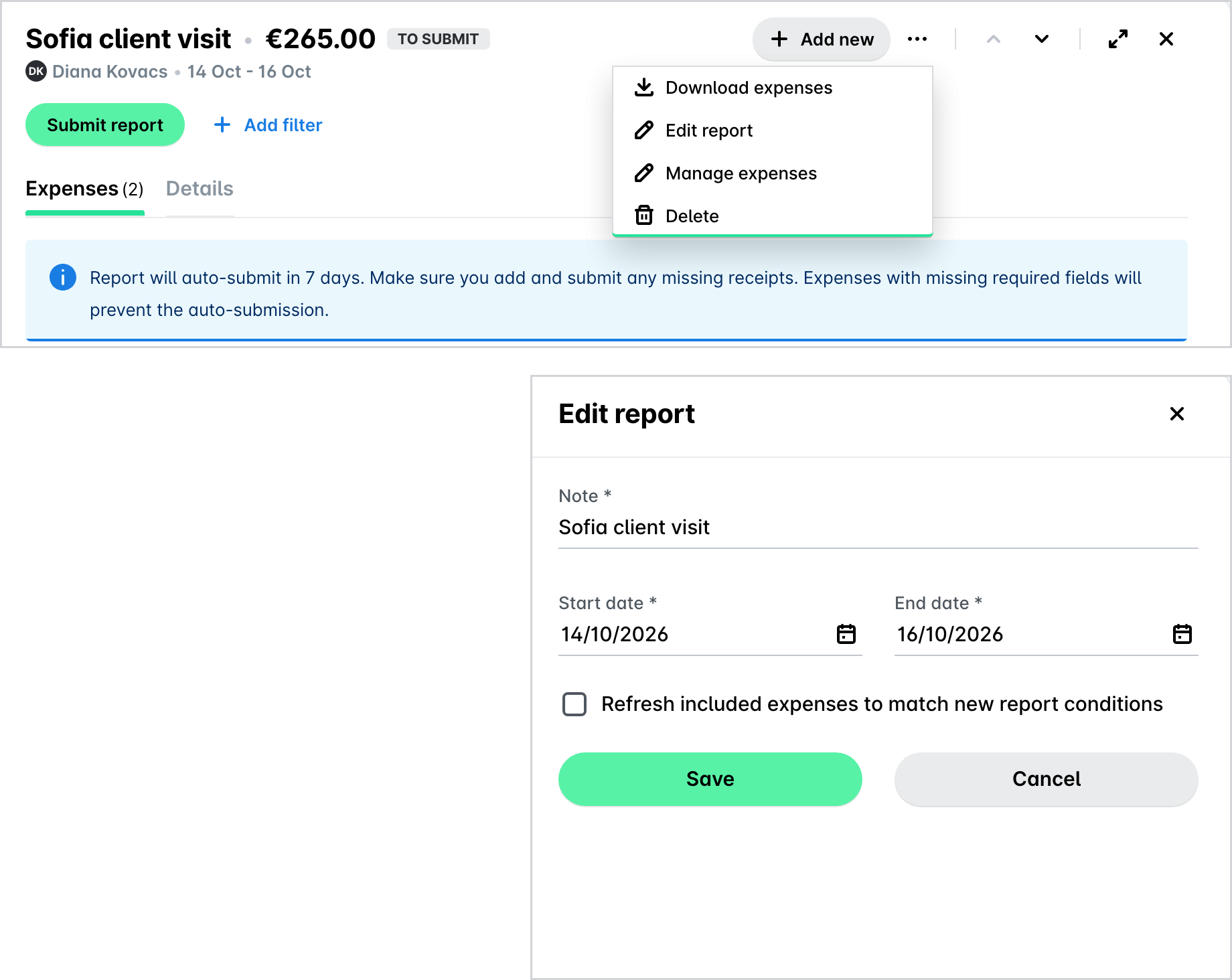Viewport: 1232px width, 980px height.
Task: Click the Add new button
Action: coord(822,39)
